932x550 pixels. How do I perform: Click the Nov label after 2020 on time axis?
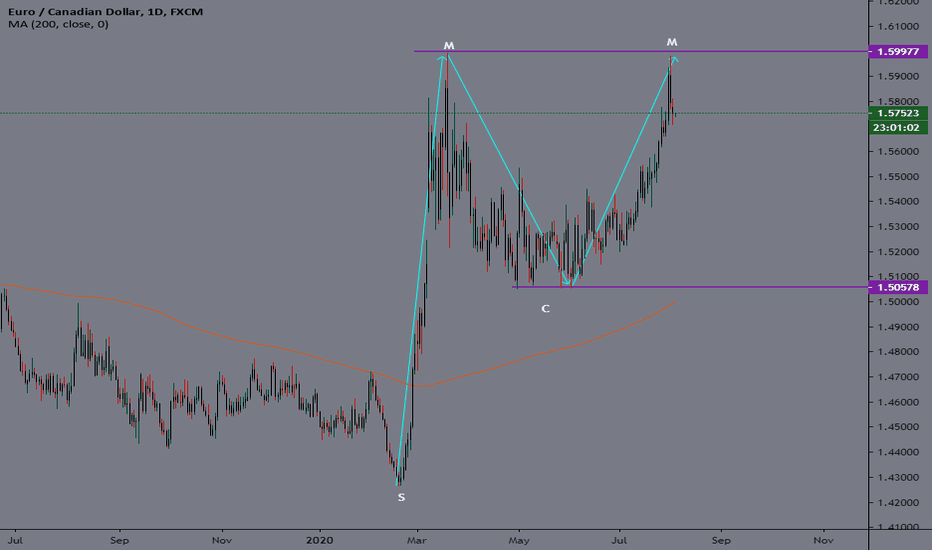tap(823, 540)
